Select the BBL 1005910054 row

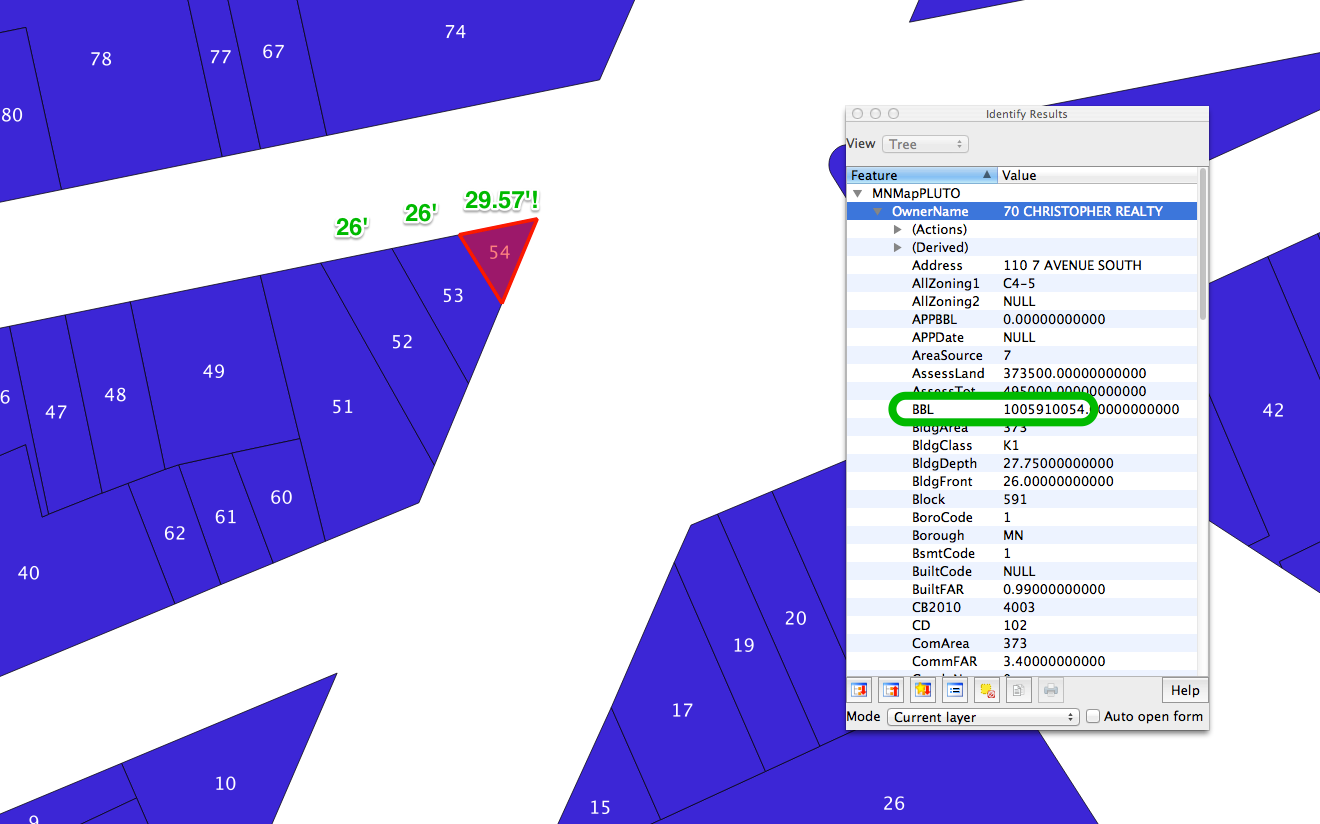click(1021, 409)
